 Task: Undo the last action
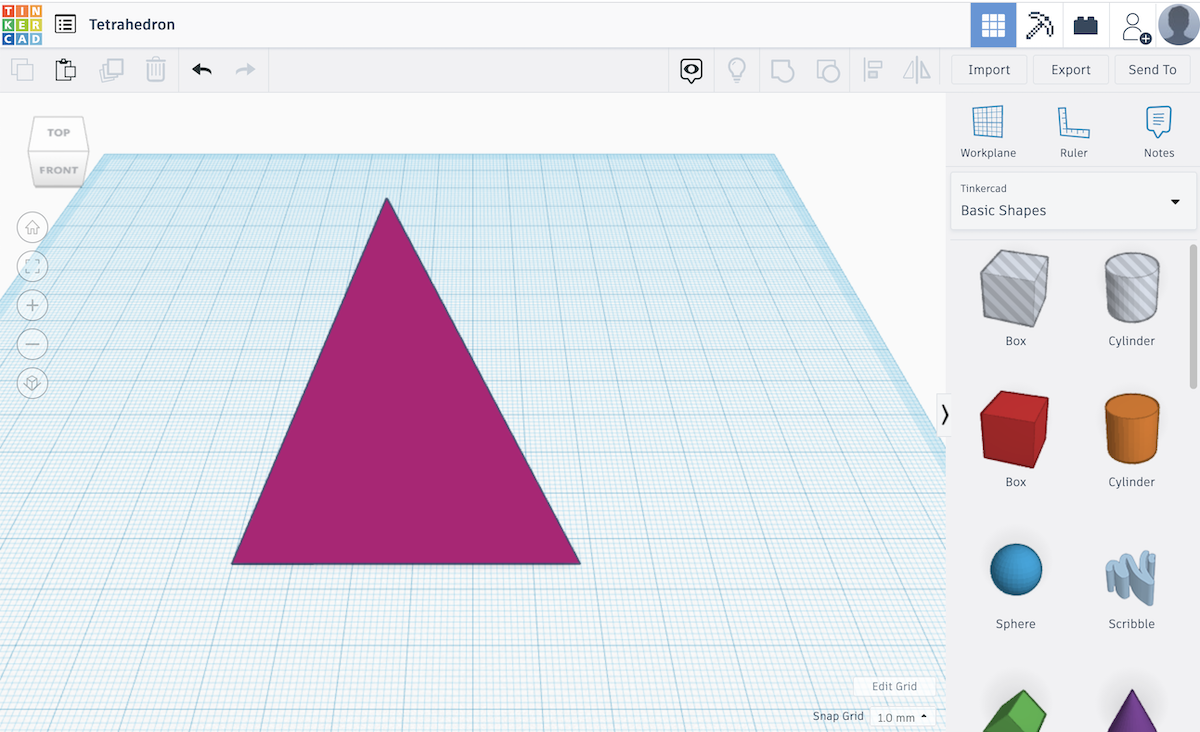(202, 70)
